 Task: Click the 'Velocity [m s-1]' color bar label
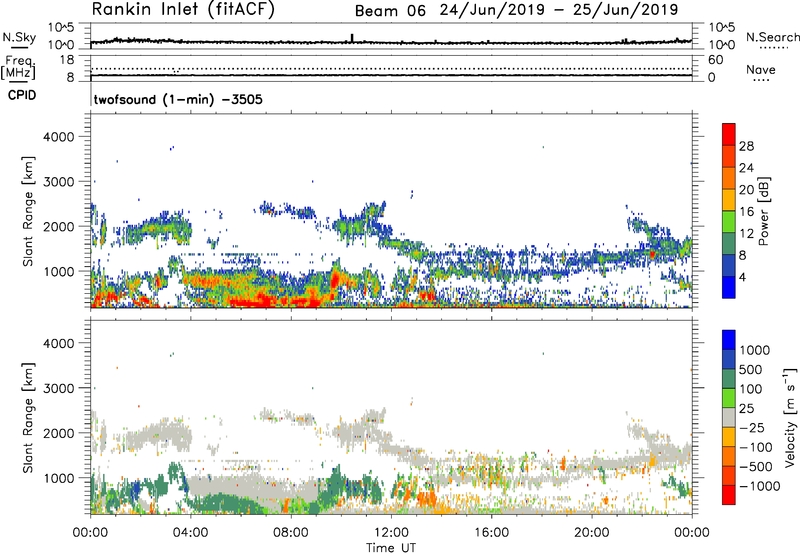pos(789,417)
